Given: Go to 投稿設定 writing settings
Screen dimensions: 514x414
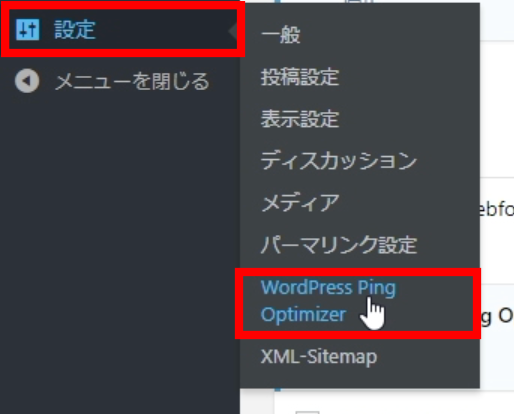Looking at the screenshot, I should (x=300, y=77).
